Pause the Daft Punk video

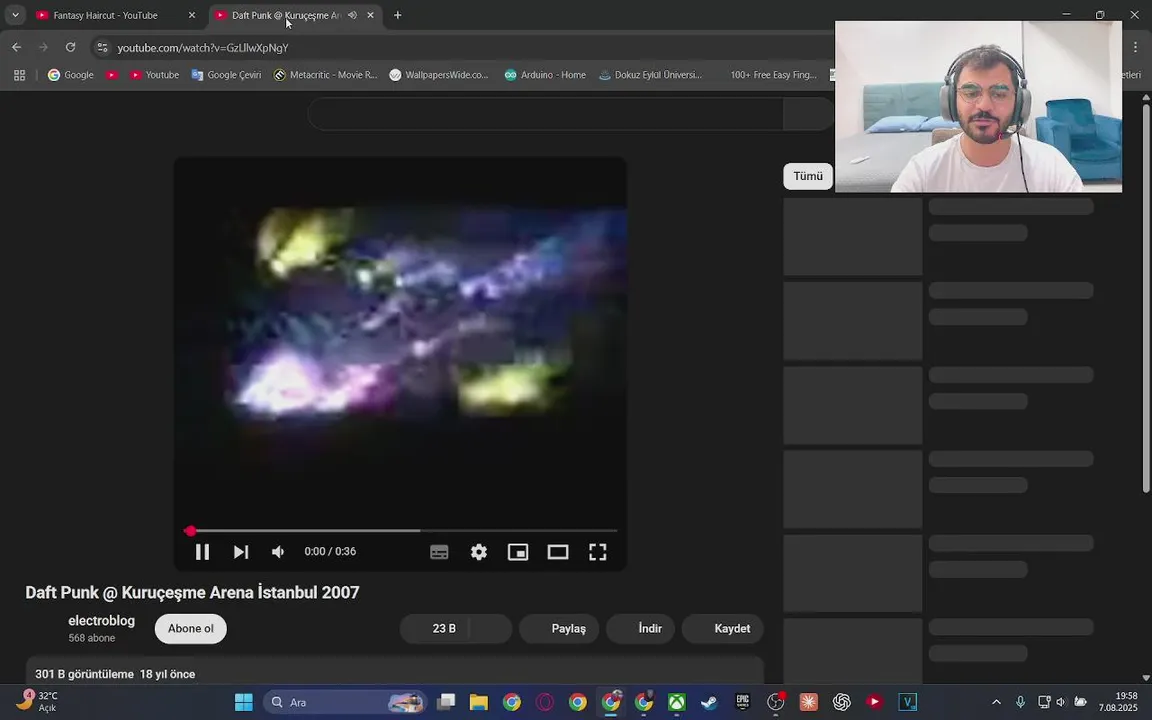tap(202, 552)
